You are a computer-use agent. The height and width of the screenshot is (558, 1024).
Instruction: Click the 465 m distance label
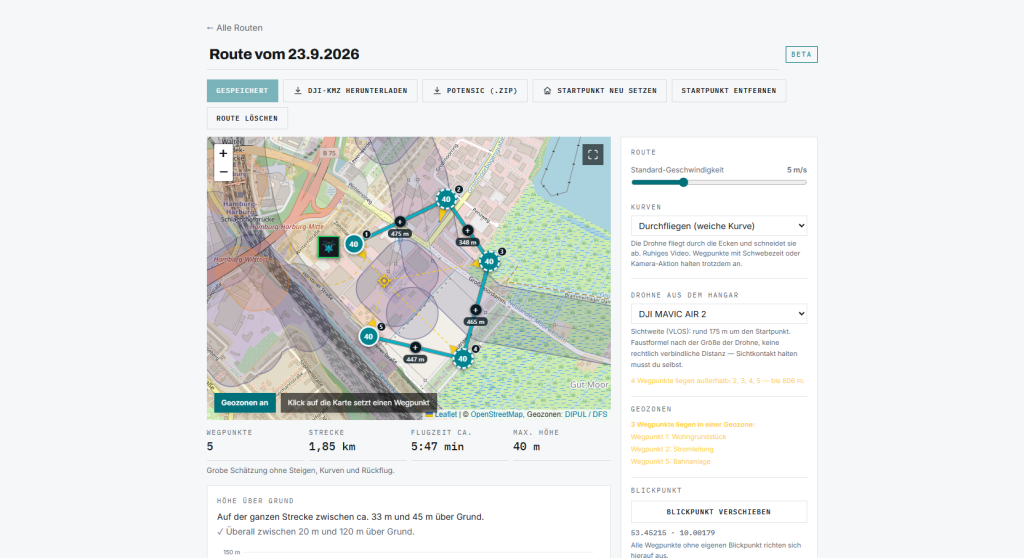[x=475, y=321]
